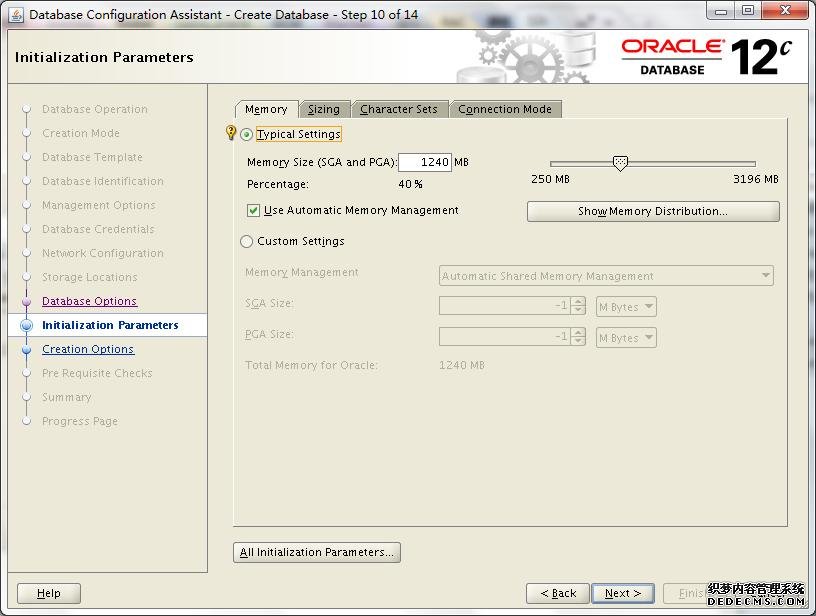Open the SGA Size units dropdown
The image size is (816, 616).
pyautogui.click(x=626, y=307)
